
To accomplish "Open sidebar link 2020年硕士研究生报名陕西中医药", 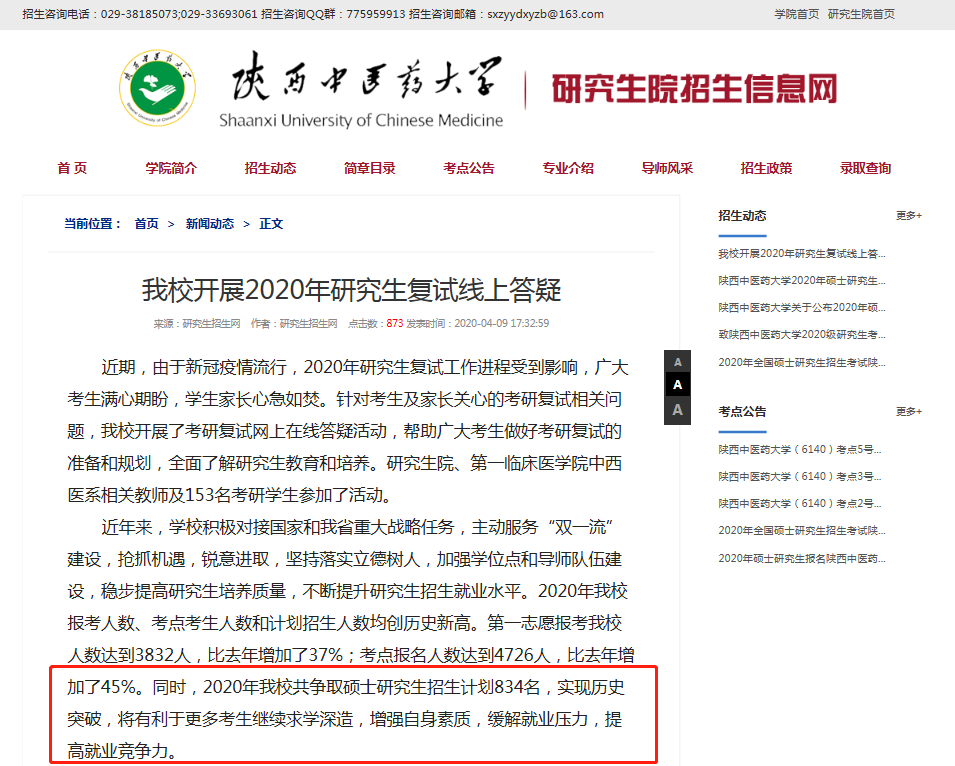I will [801, 558].
